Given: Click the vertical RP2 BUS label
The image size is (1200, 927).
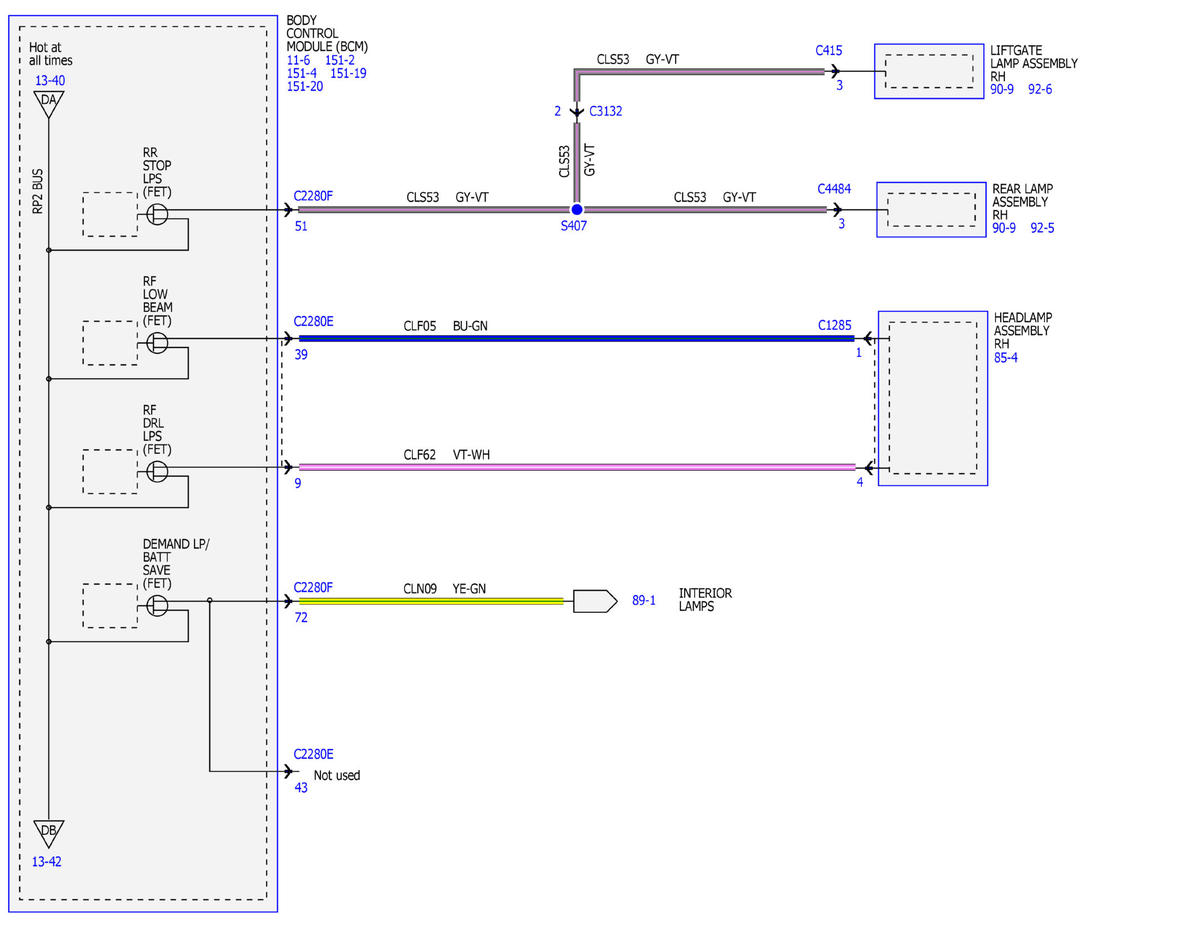Looking at the screenshot, I should pos(37,192).
